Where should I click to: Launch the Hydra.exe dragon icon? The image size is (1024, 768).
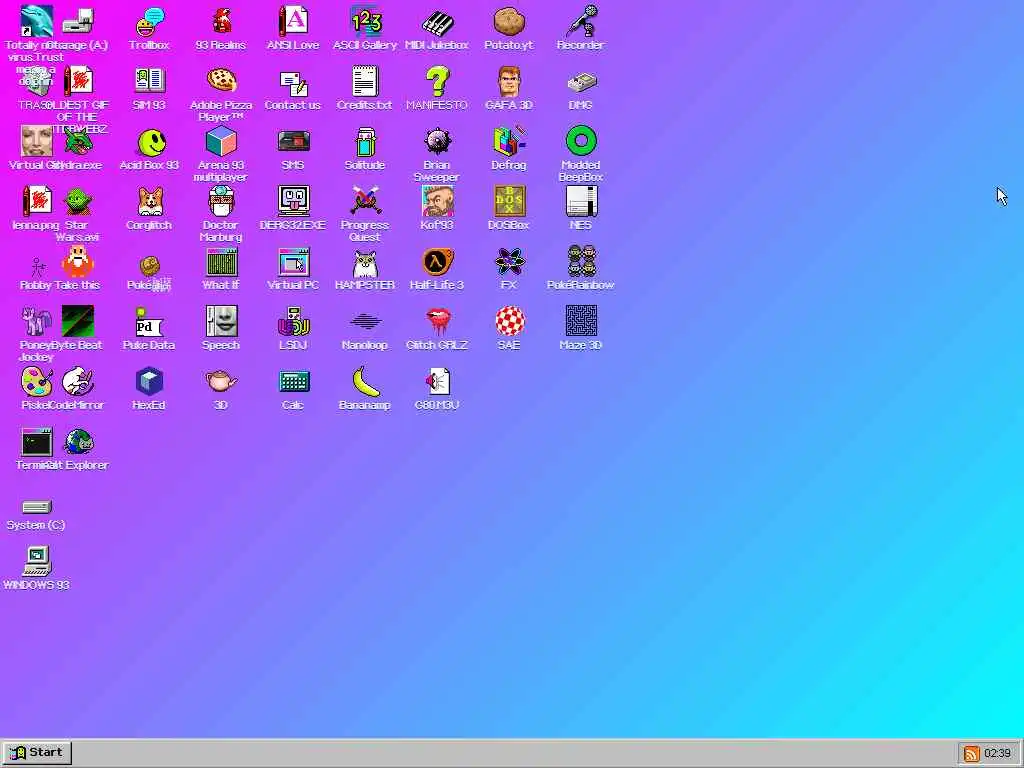click(78, 141)
